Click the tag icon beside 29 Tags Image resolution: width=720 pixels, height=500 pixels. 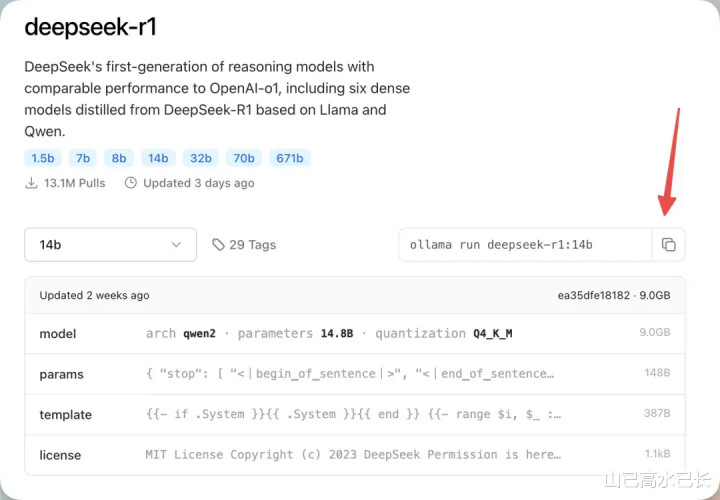pos(218,245)
